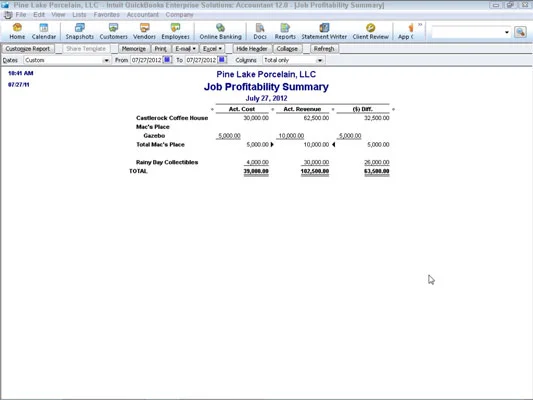Click Rainy Day Collectibles row label
533x400 pixels.
(167, 162)
